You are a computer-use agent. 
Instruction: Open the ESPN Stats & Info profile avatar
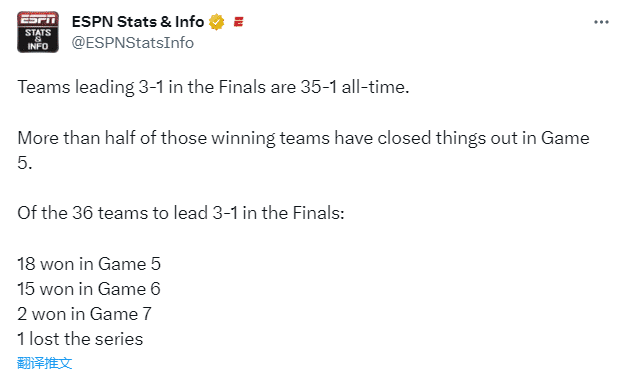pos(38,32)
